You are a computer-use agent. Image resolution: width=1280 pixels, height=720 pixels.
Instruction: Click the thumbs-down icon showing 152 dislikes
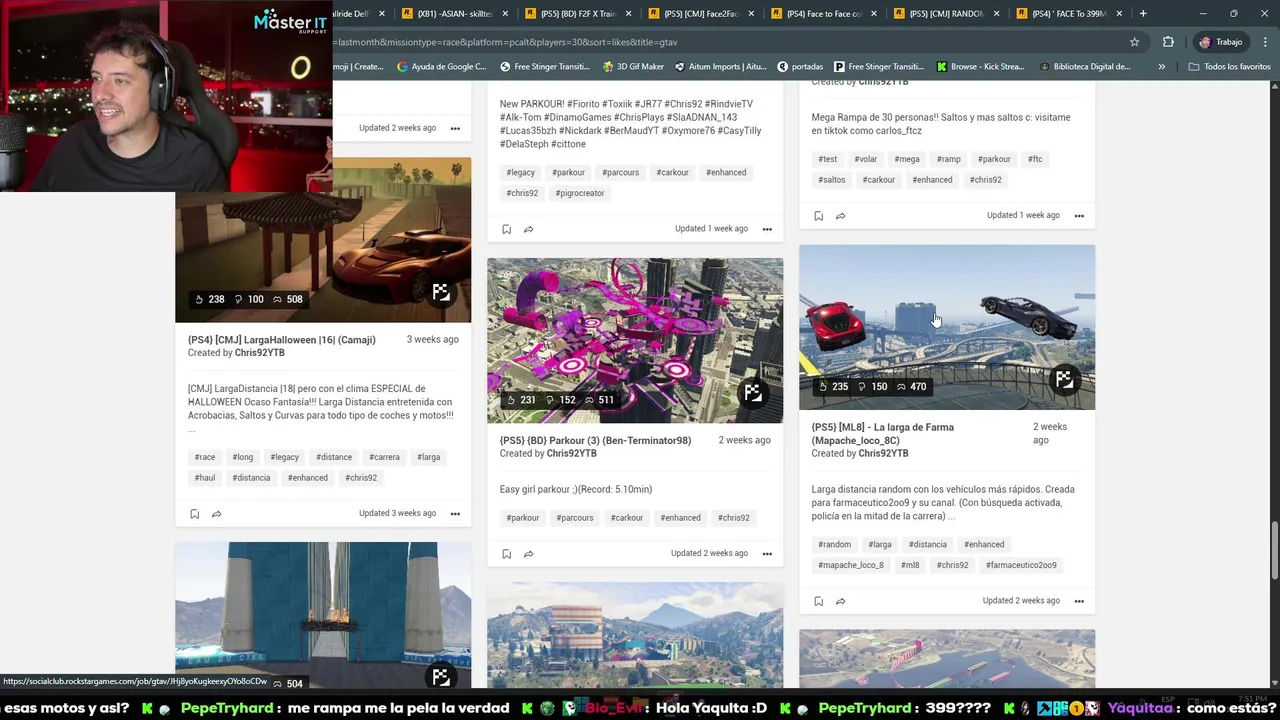pyautogui.click(x=549, y=400)
